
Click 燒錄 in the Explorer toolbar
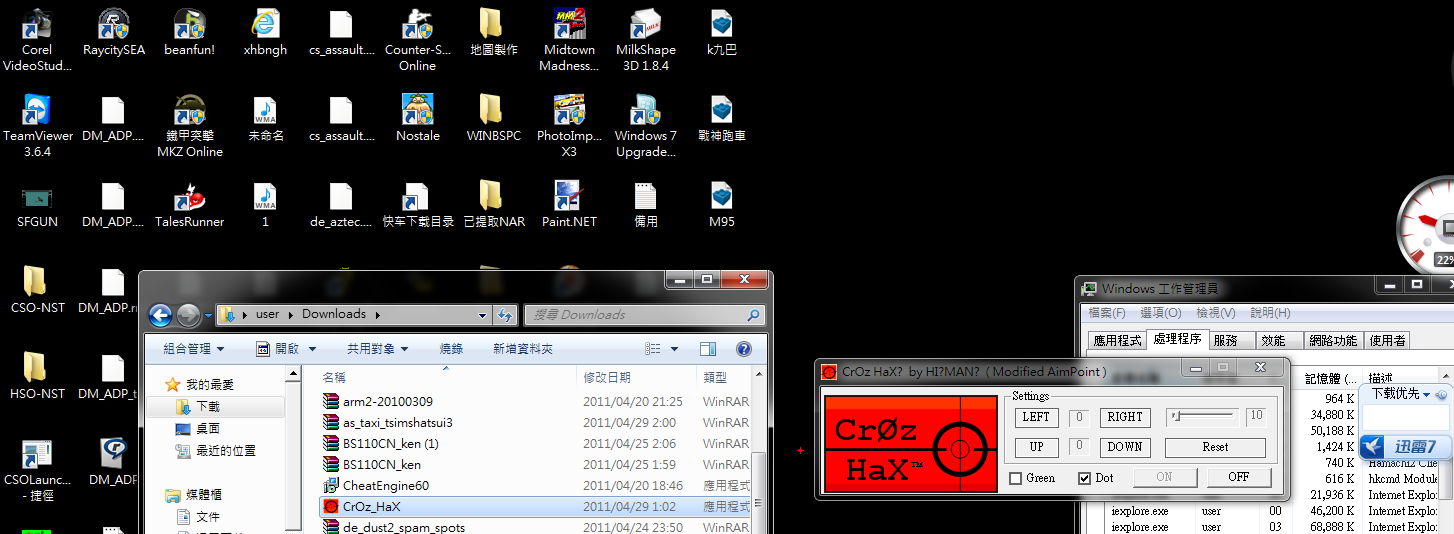(451, 349)
